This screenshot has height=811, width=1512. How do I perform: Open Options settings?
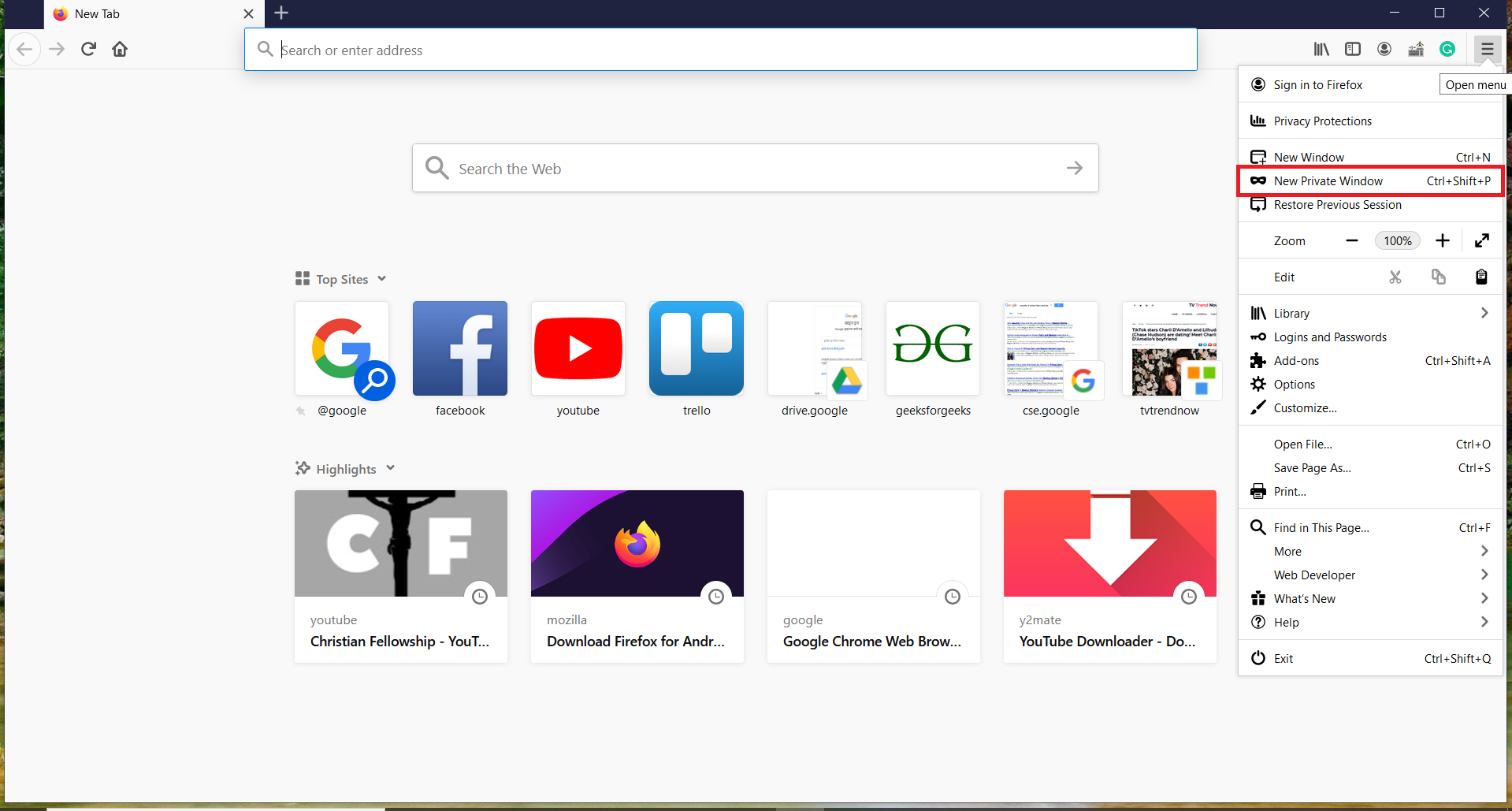pos(1370,384)
